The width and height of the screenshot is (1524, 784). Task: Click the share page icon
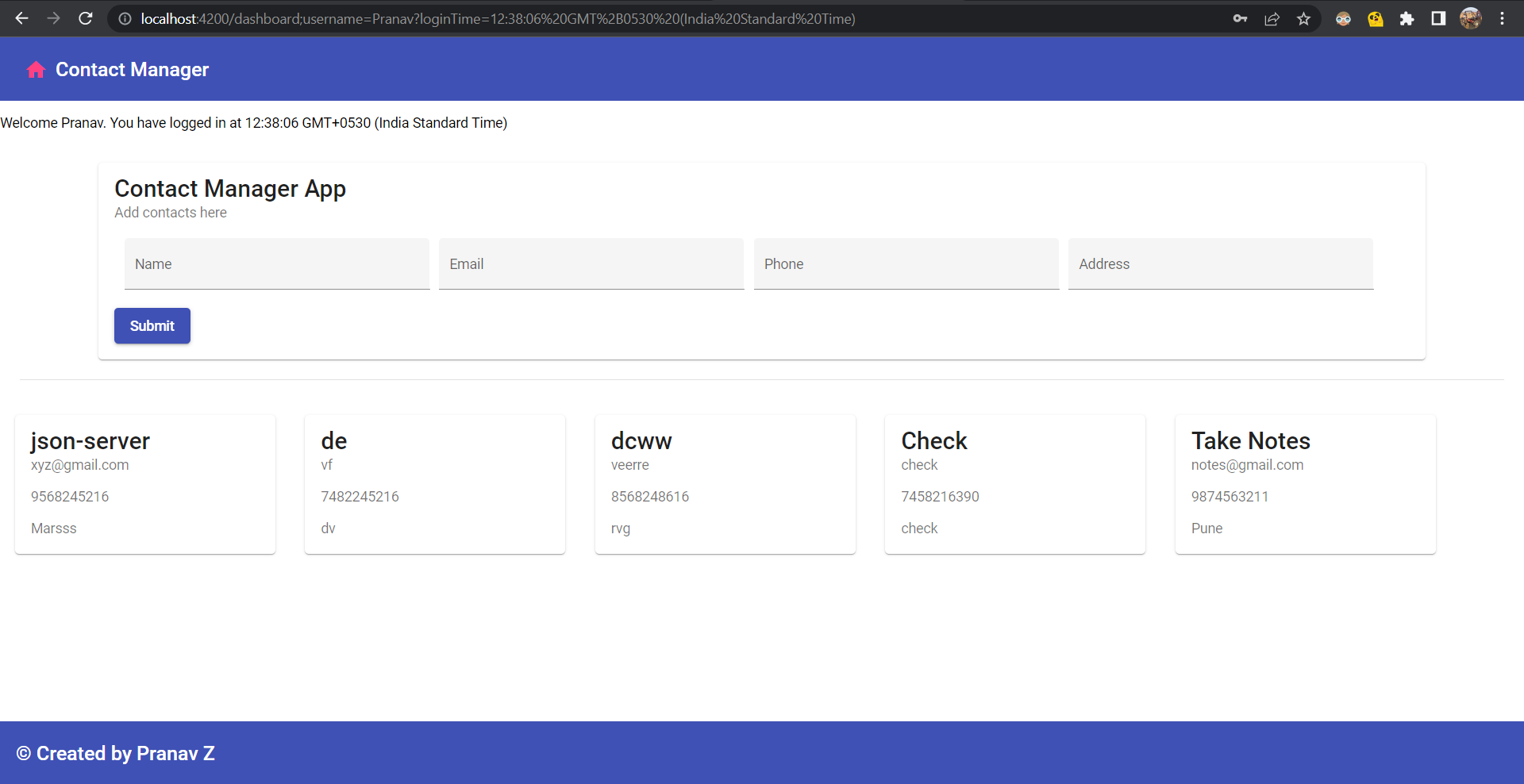pyautogui.click(x=1272, y=19)
